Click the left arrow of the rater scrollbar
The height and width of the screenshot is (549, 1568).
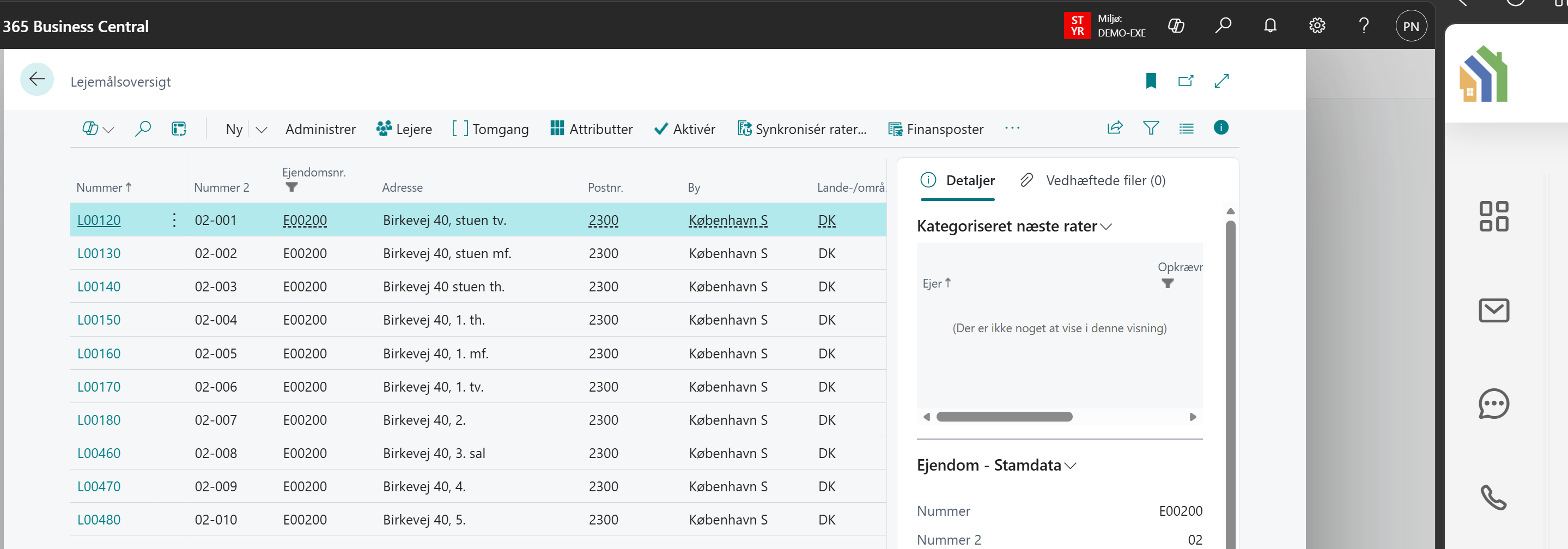click(926, 417)
